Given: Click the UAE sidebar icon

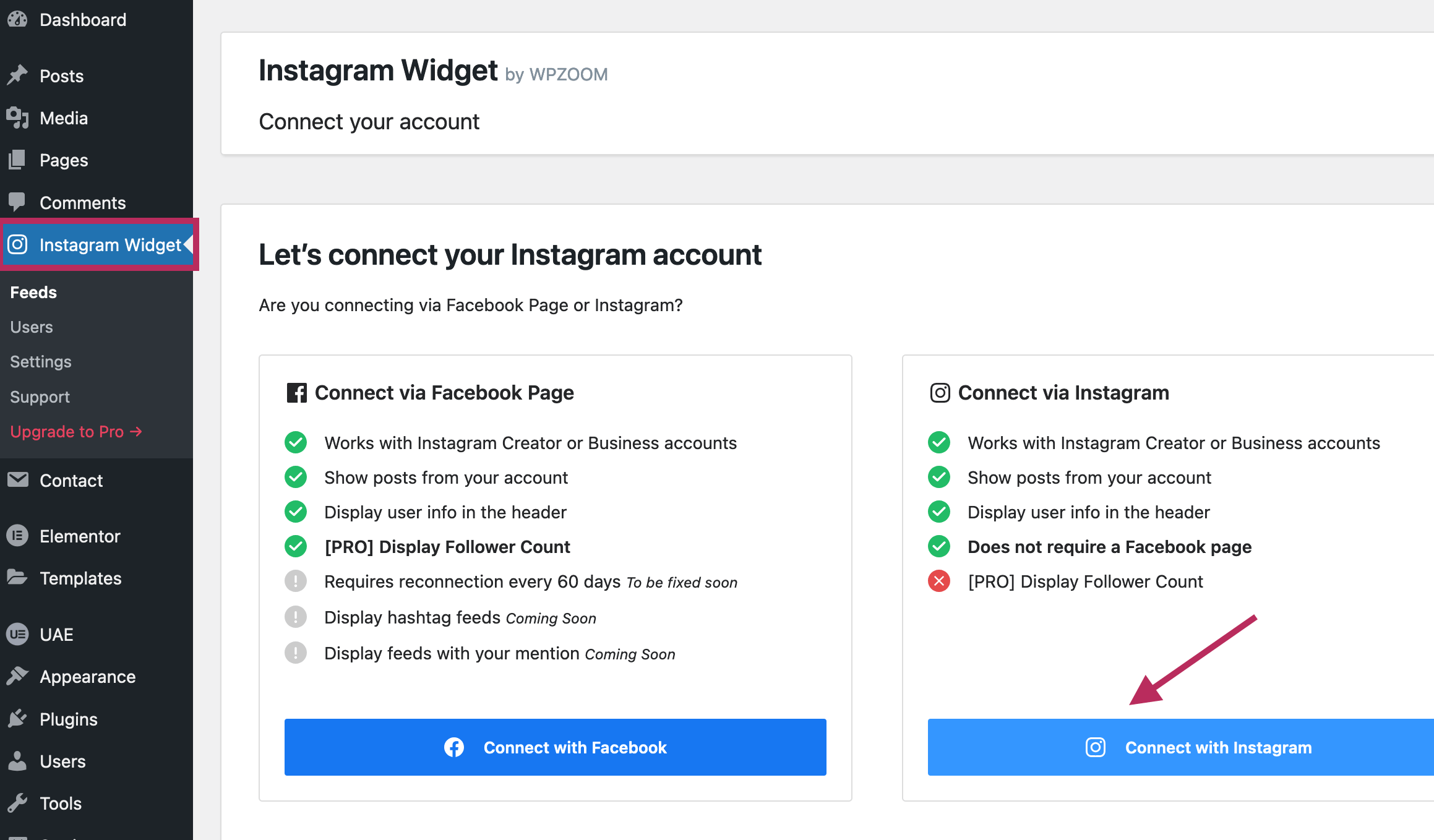Looking at the screenshot, I should [x=17, y=634].
